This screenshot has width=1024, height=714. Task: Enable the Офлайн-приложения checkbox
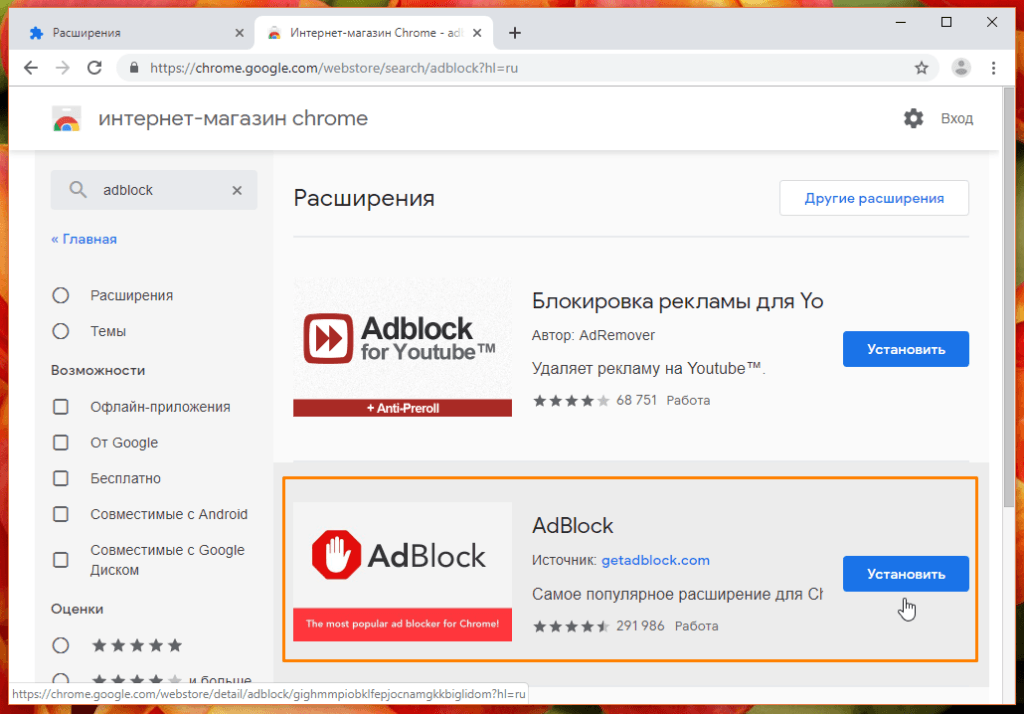(x=61, y=407)
